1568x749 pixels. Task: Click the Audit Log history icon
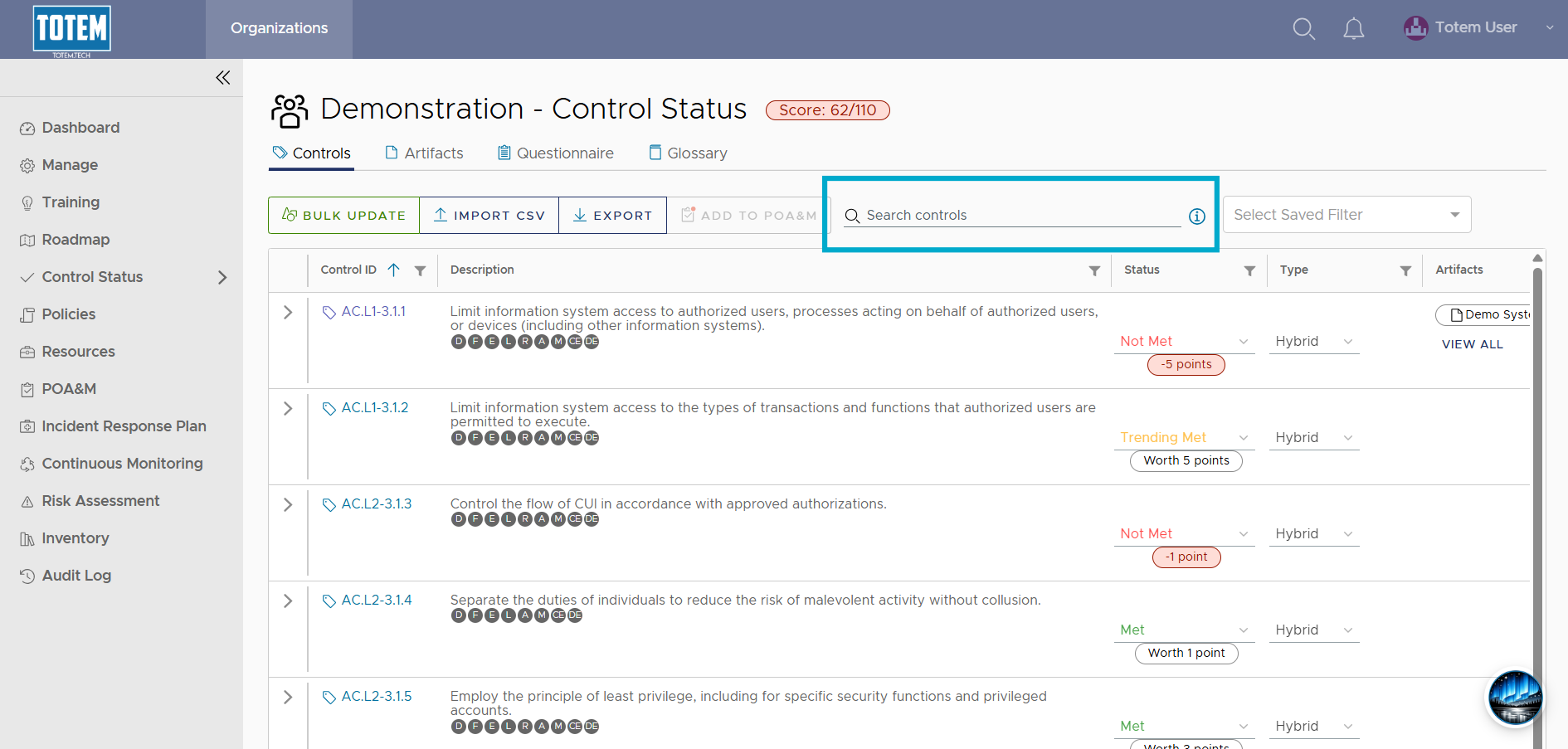pos(27,576)
